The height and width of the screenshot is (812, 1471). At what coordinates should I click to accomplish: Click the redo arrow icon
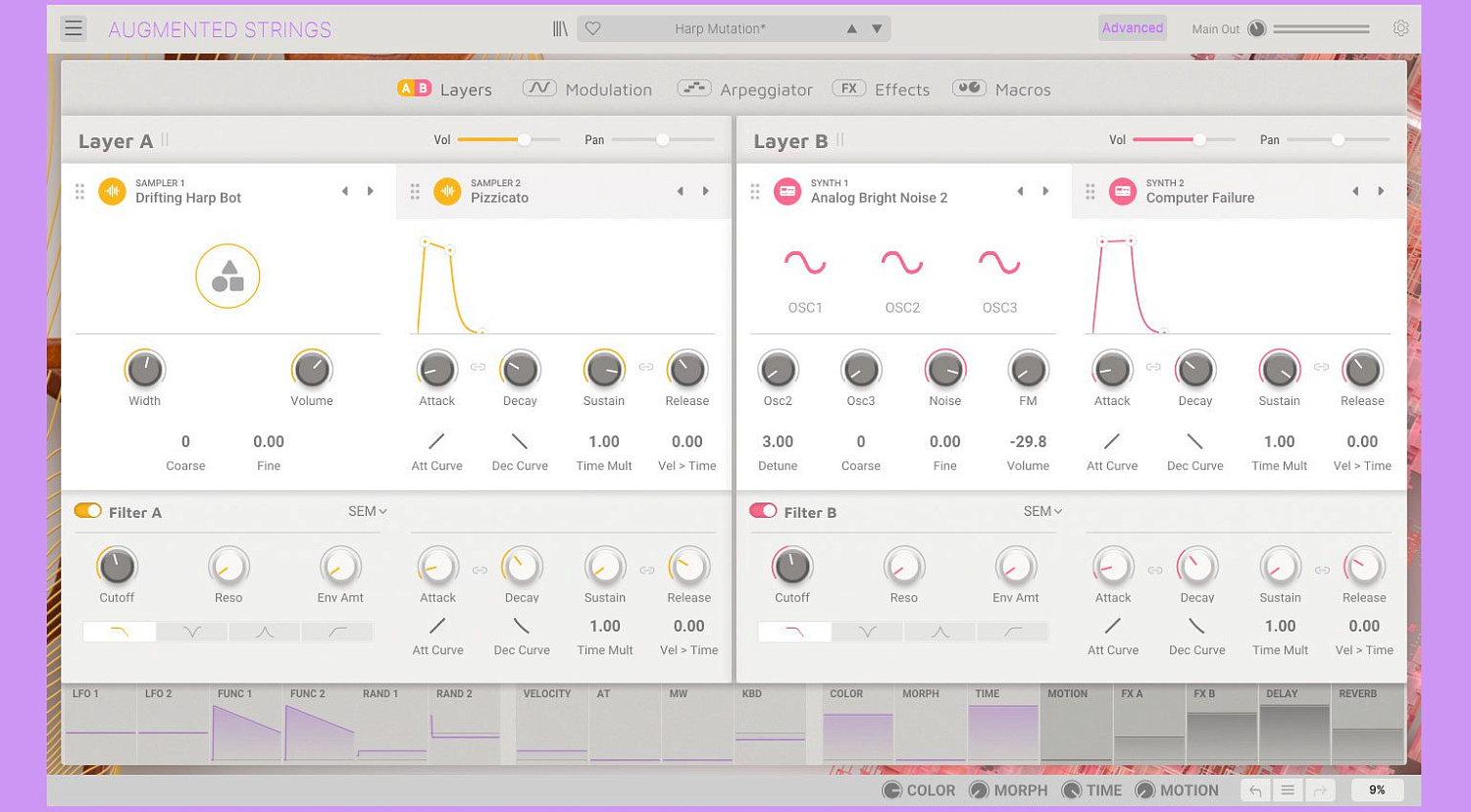point(1320,790)
